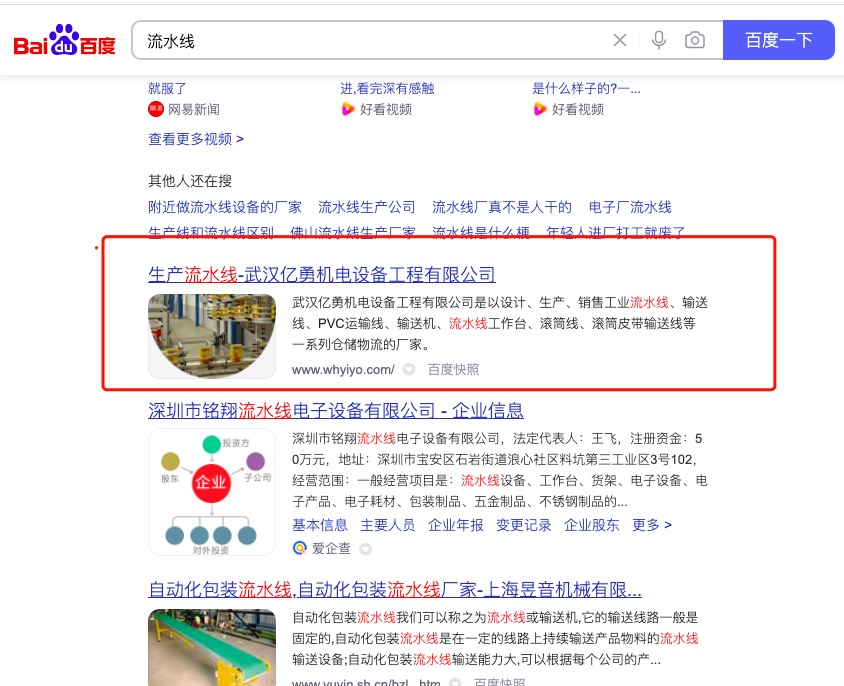The height and width of the screenshot is (686, 844).
Task: Click the Baidu logo
Action: [x=65, y=40]
